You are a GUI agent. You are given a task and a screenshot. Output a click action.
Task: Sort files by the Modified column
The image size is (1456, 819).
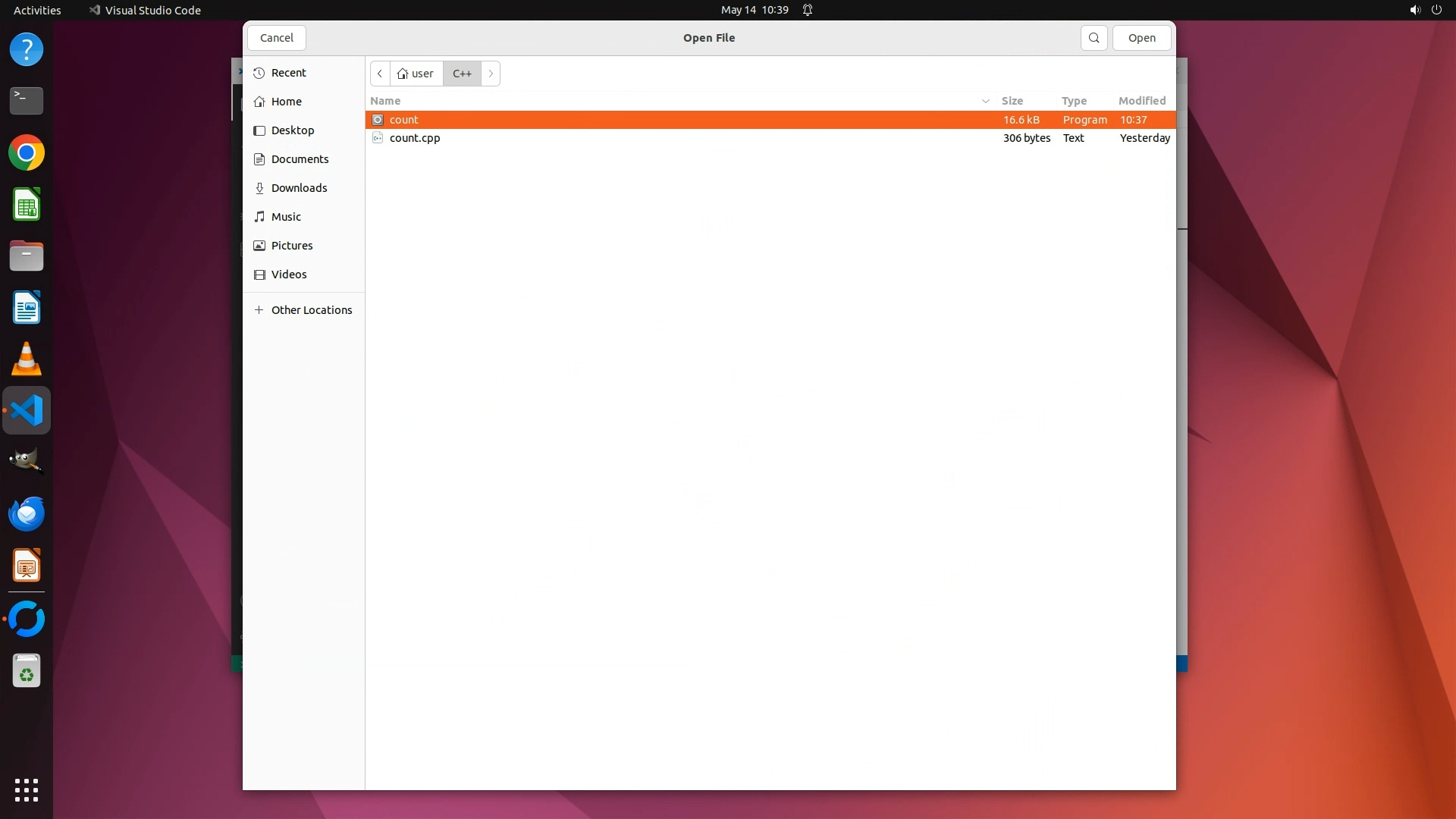coord(1141,101)
